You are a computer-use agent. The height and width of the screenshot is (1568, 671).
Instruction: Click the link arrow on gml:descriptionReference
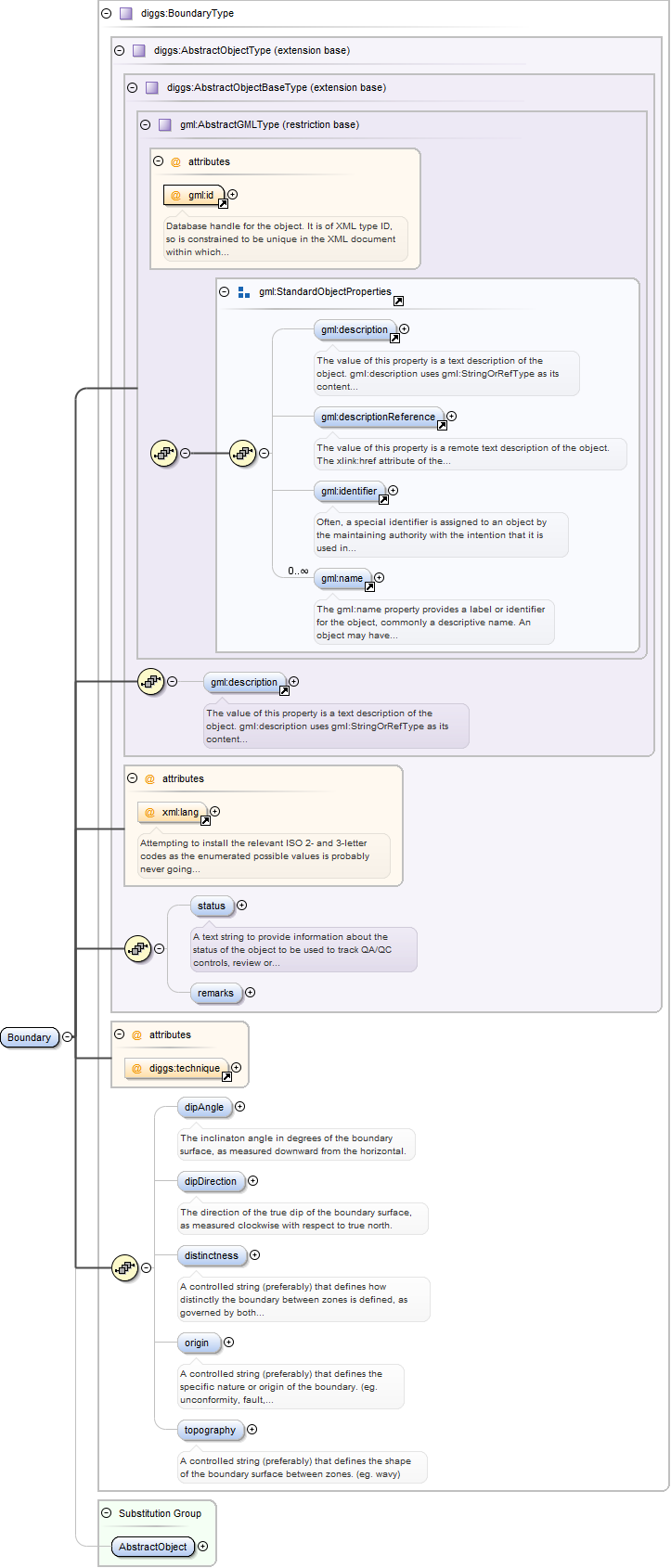[x=442, y=425]
